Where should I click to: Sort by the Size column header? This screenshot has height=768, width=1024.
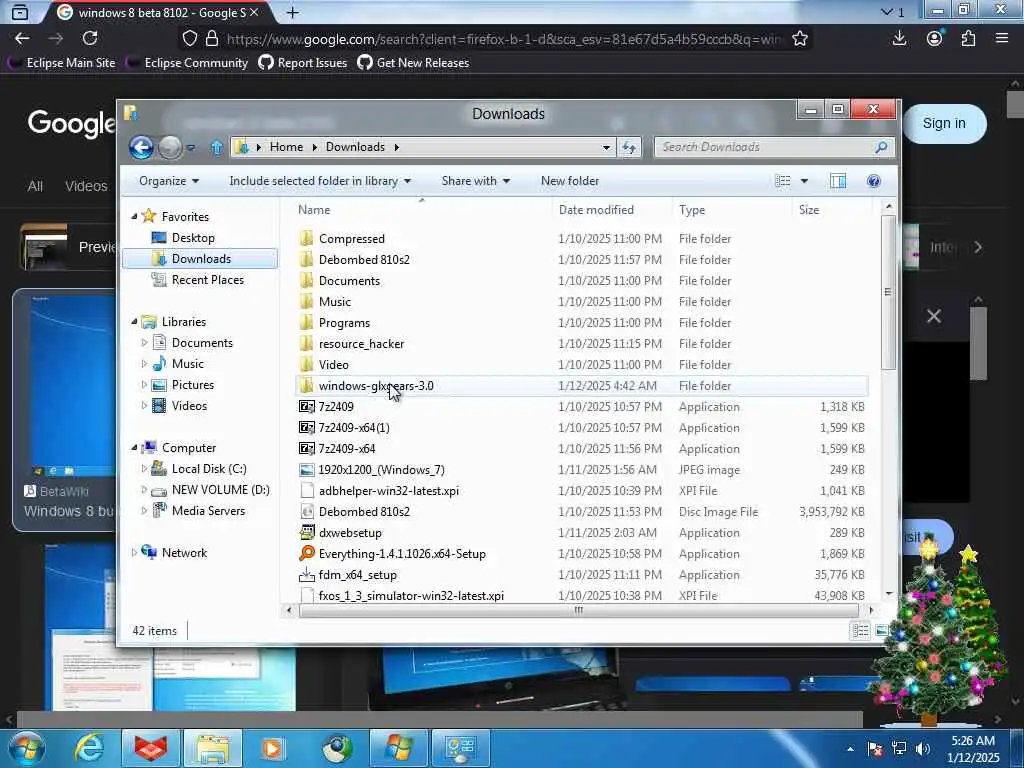(x=808, y=210)
